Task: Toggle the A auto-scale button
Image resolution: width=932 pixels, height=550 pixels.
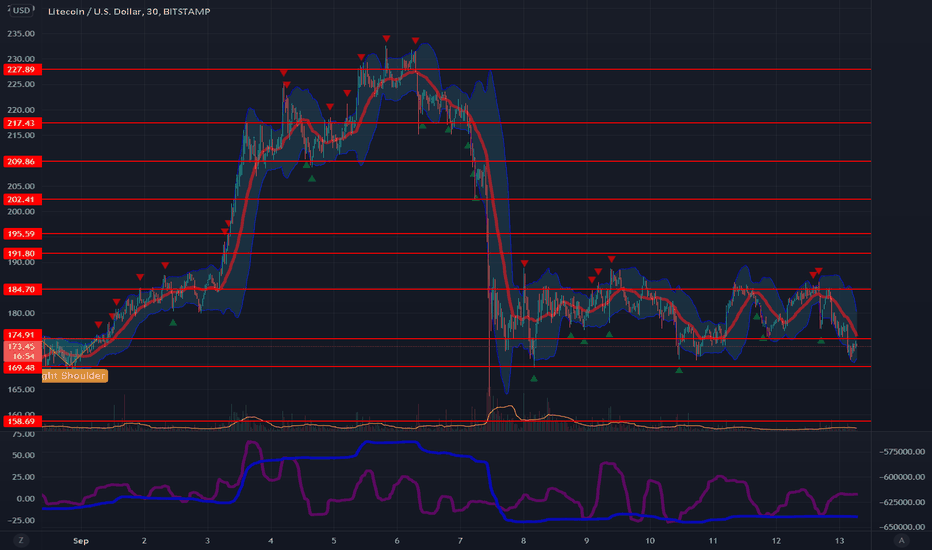Action: point(901,540)
